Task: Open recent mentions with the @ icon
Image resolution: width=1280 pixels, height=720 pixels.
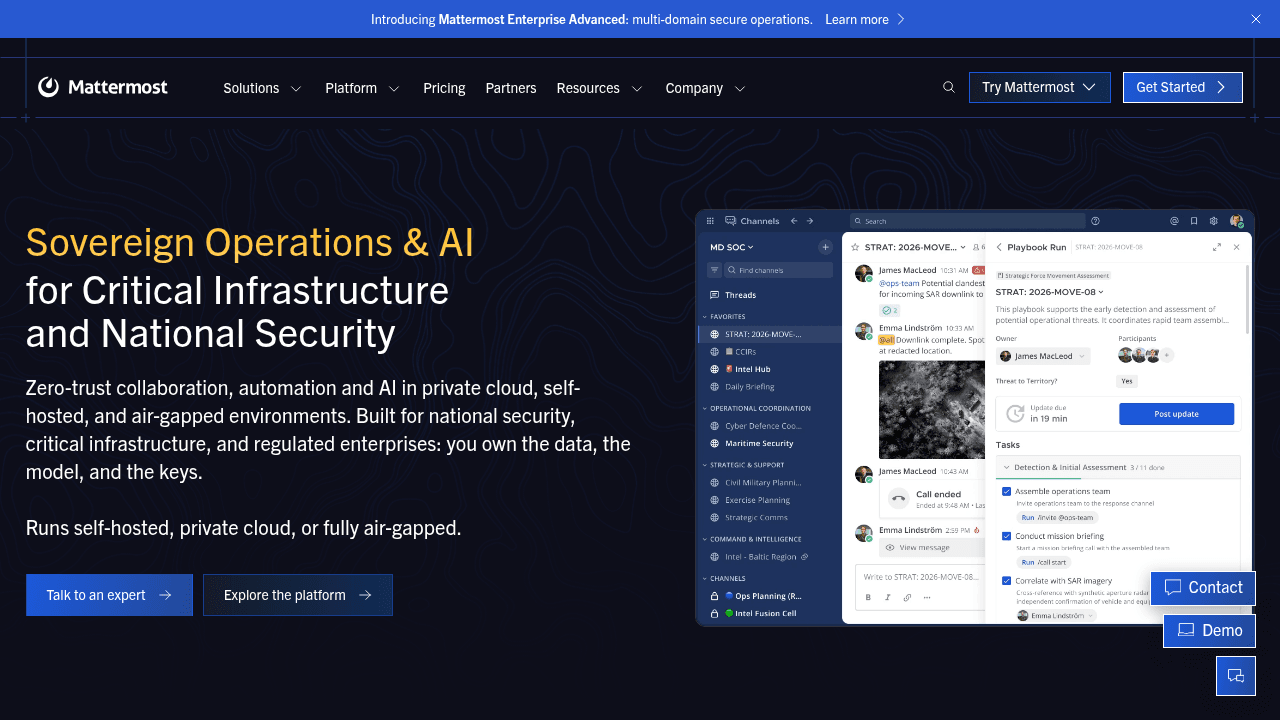Action: [x=1175, y=221]
